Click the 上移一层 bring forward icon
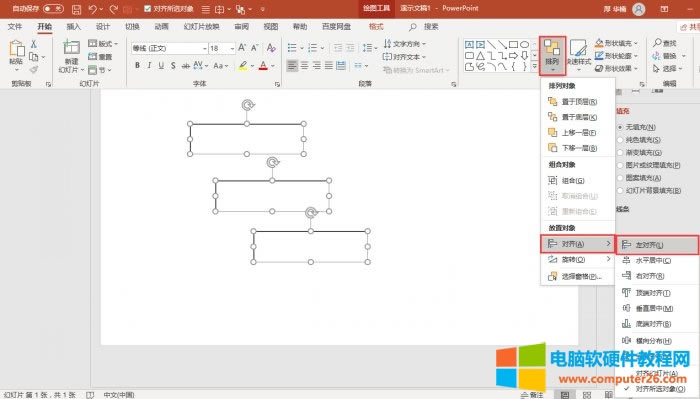The height and width of the screenshot is (399, 700). point(553,133)
